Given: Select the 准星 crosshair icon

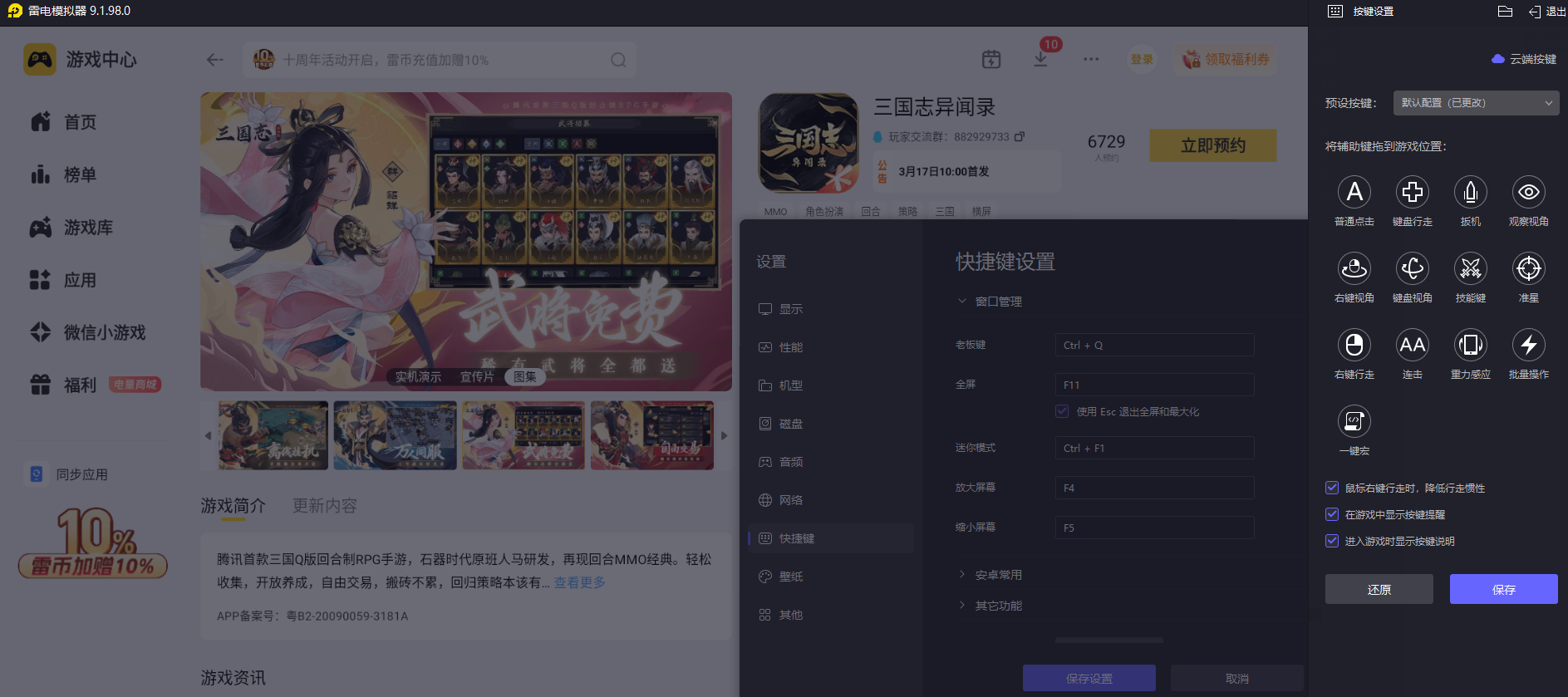Looking at the screenshot, I should tap(1529, 268).
